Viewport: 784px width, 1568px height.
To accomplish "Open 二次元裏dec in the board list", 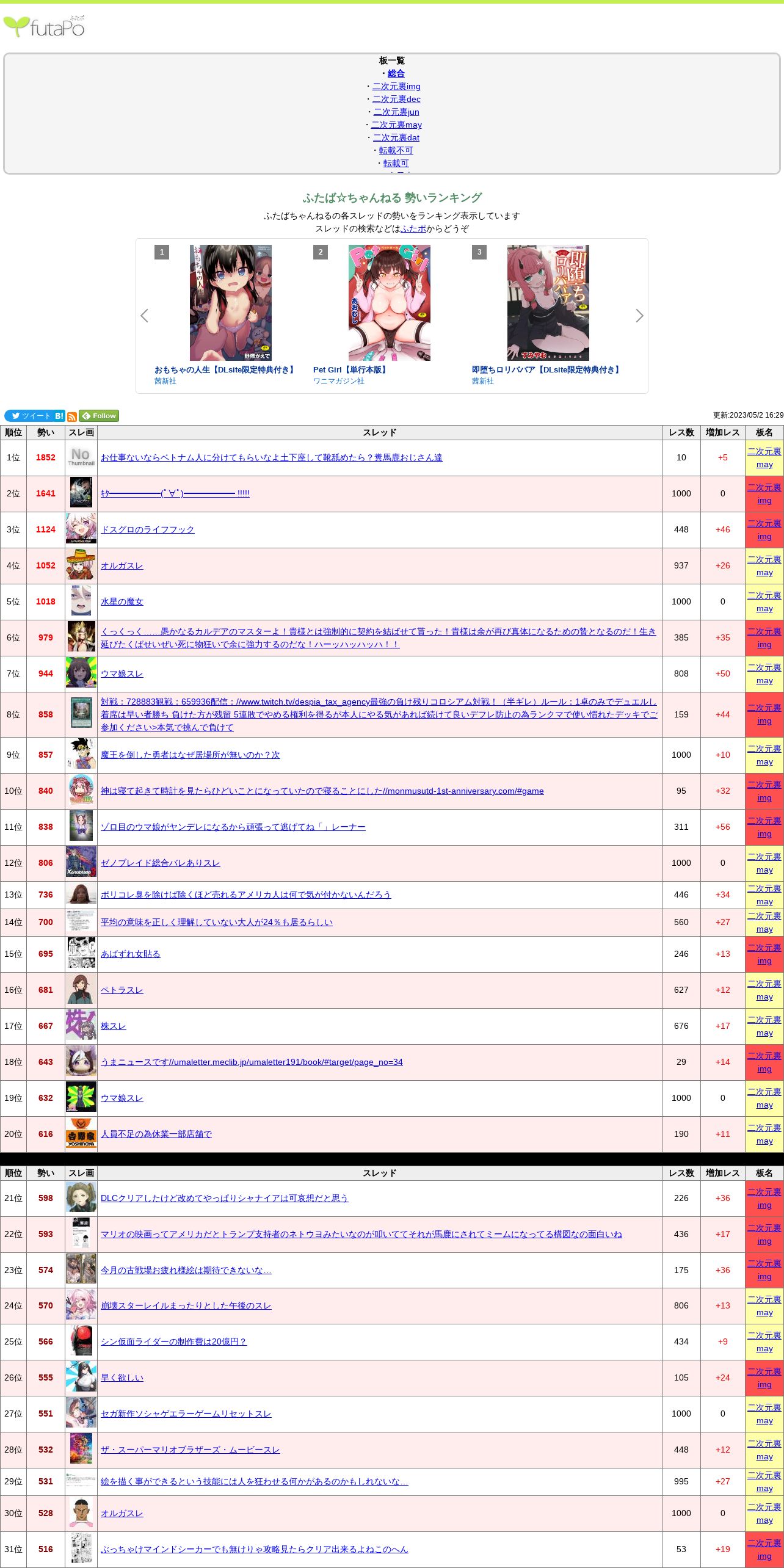I will pos(396,99).
